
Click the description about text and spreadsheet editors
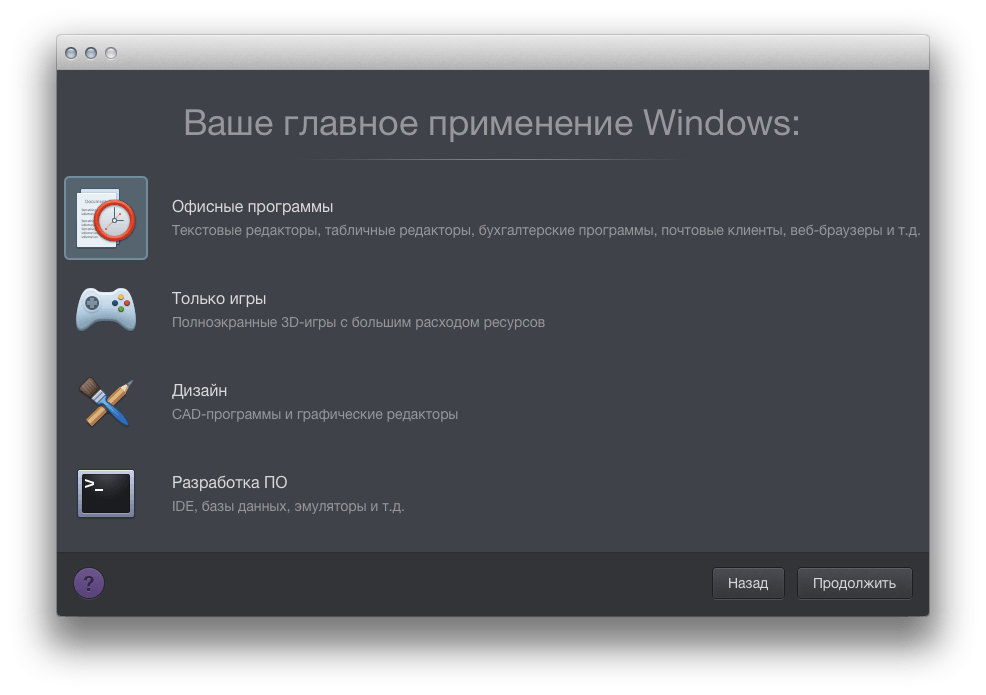click(546, 230)
